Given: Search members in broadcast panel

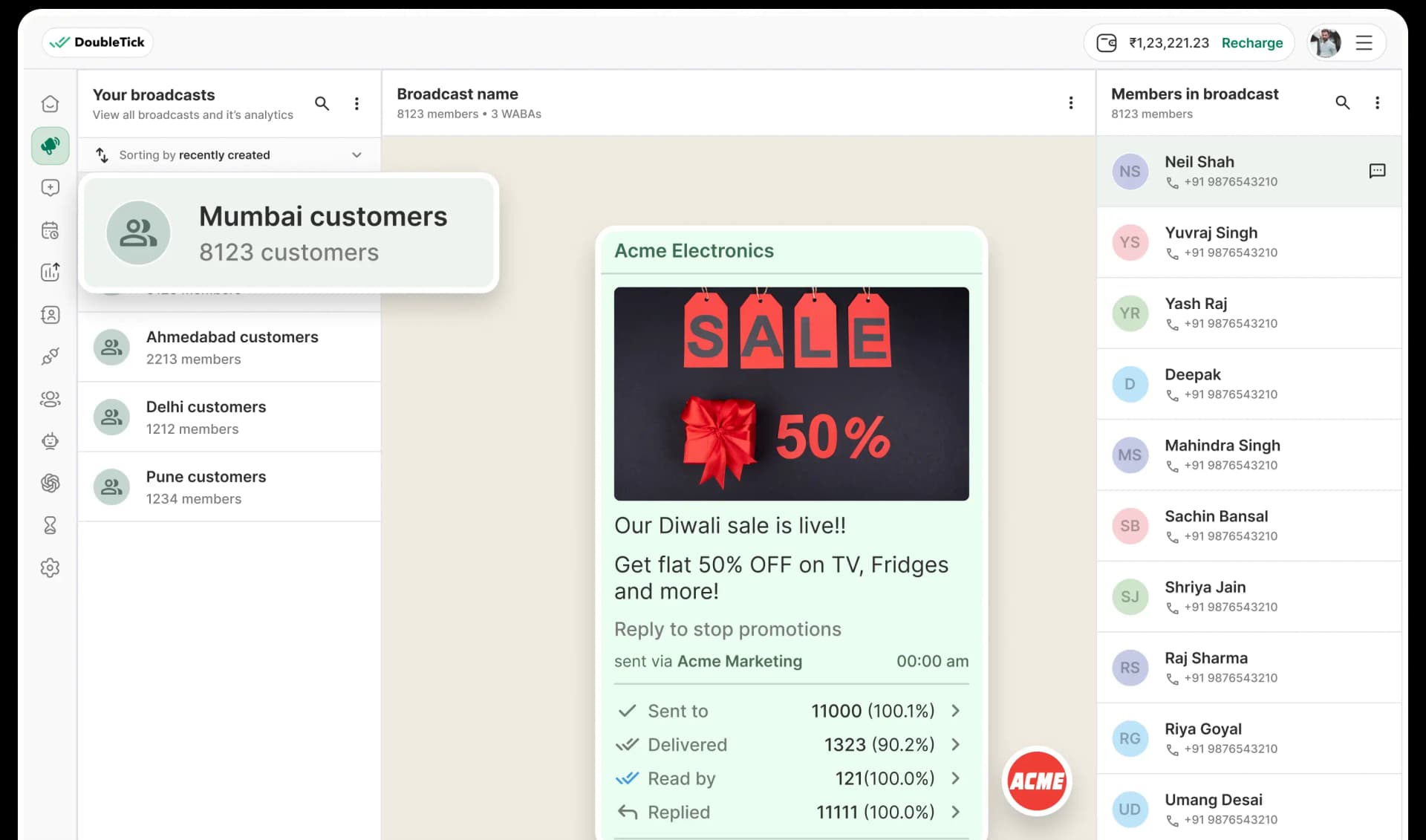Looking at the screenshot, I should click(x=1342, y=102).
